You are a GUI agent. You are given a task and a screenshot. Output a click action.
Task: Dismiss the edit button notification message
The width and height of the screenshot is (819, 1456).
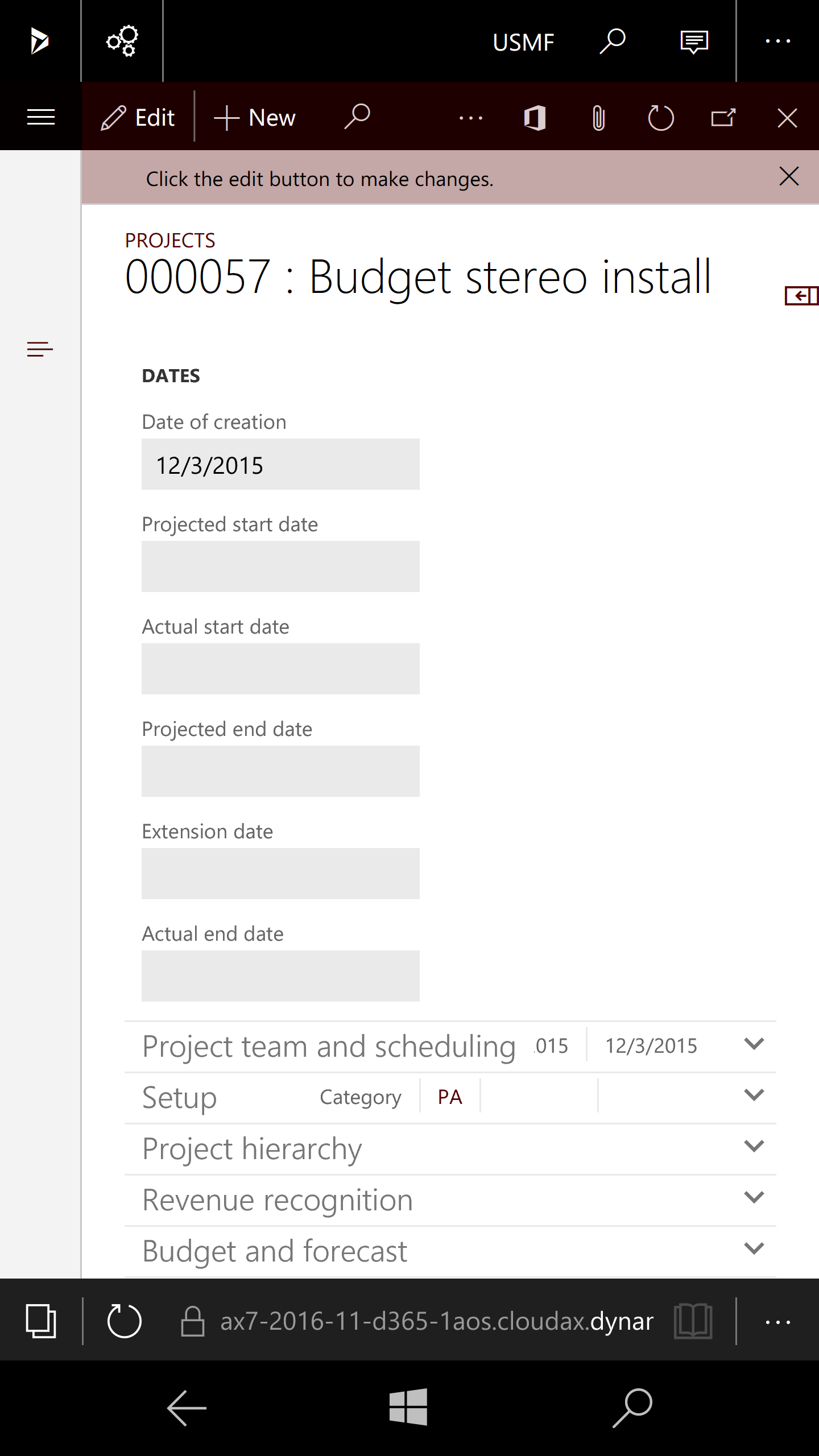tap(789, 177)
